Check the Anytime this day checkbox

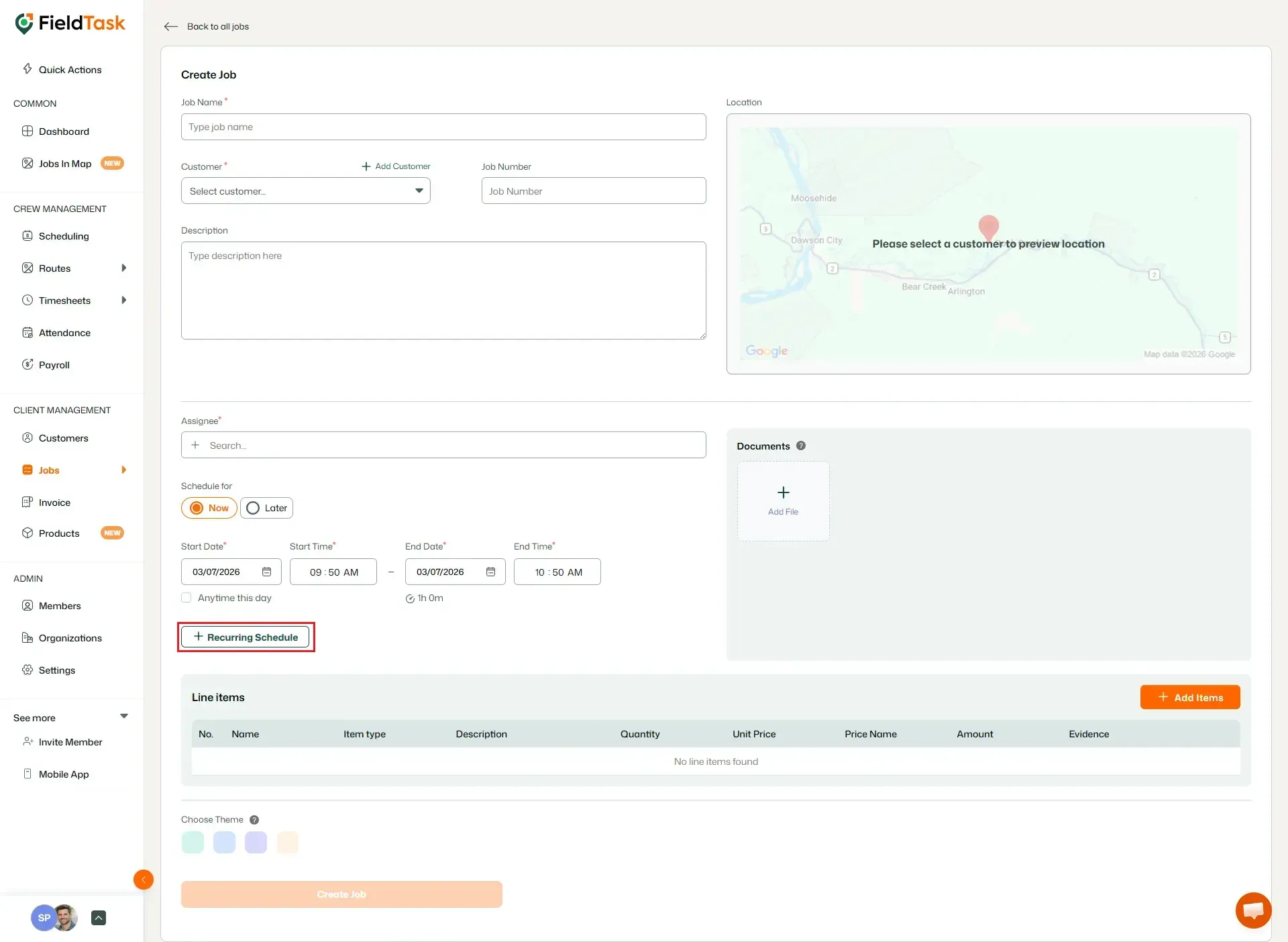pyautogui.click(x=186, y=597)
